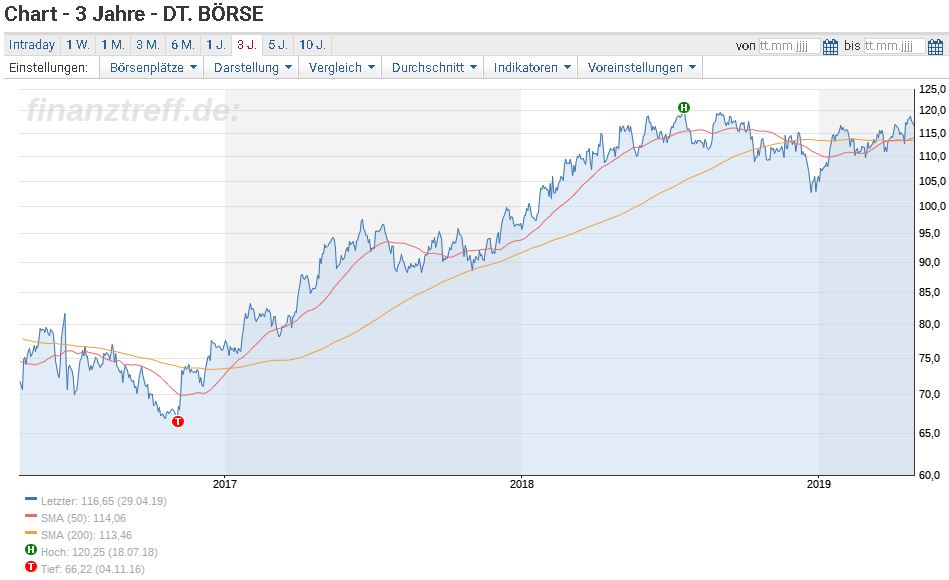Select the 3 J. time range tab
The width and height of the screenshot is (949, 580).
247,45
